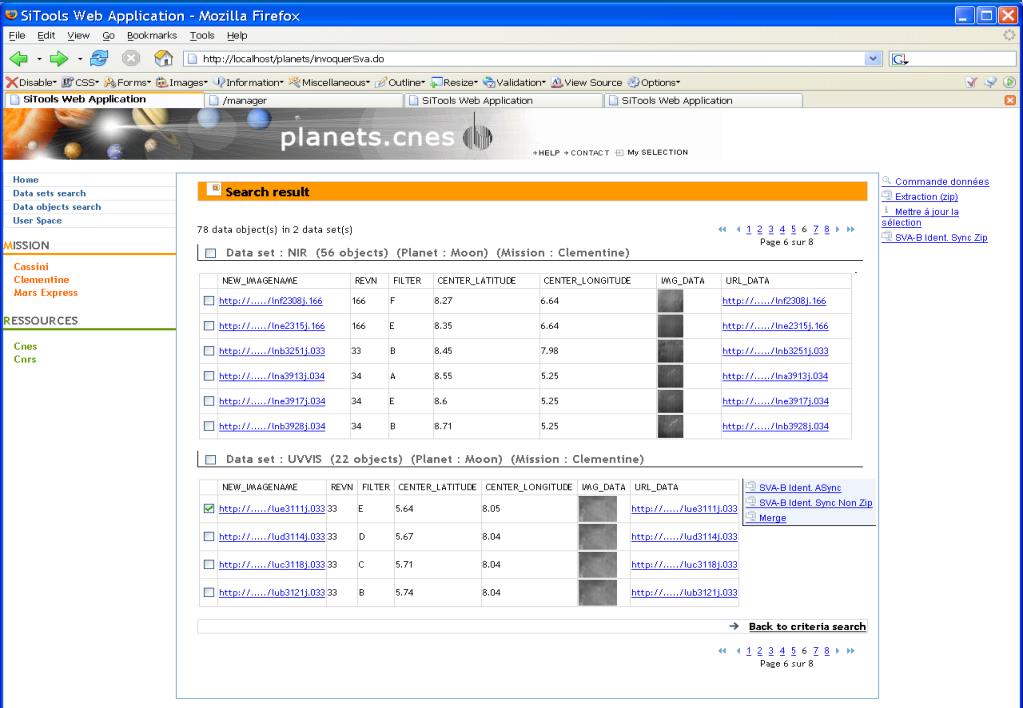Go to next results page, top pager

click(x=838, y=229)
